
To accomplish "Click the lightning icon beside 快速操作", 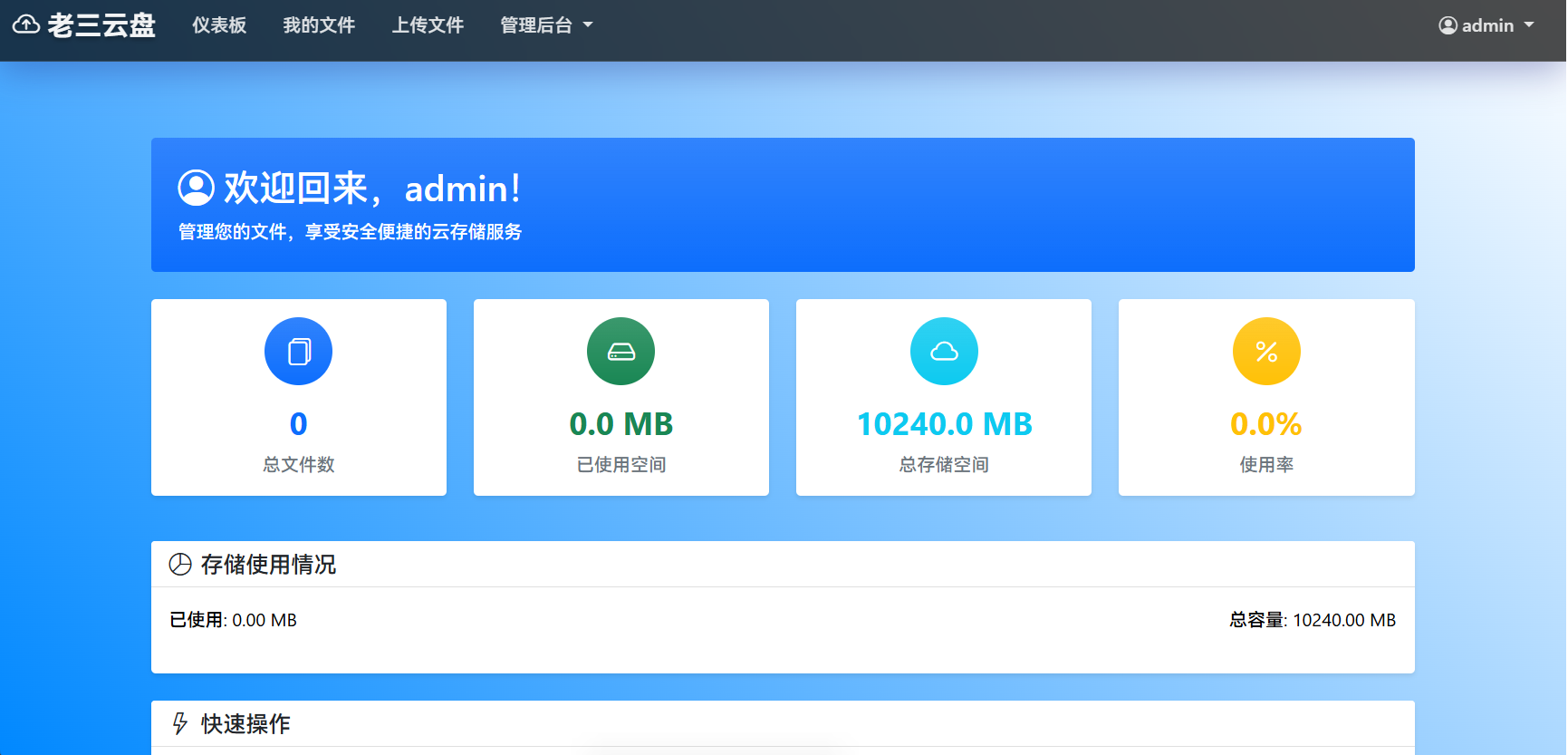I will (x=180, y=723).
